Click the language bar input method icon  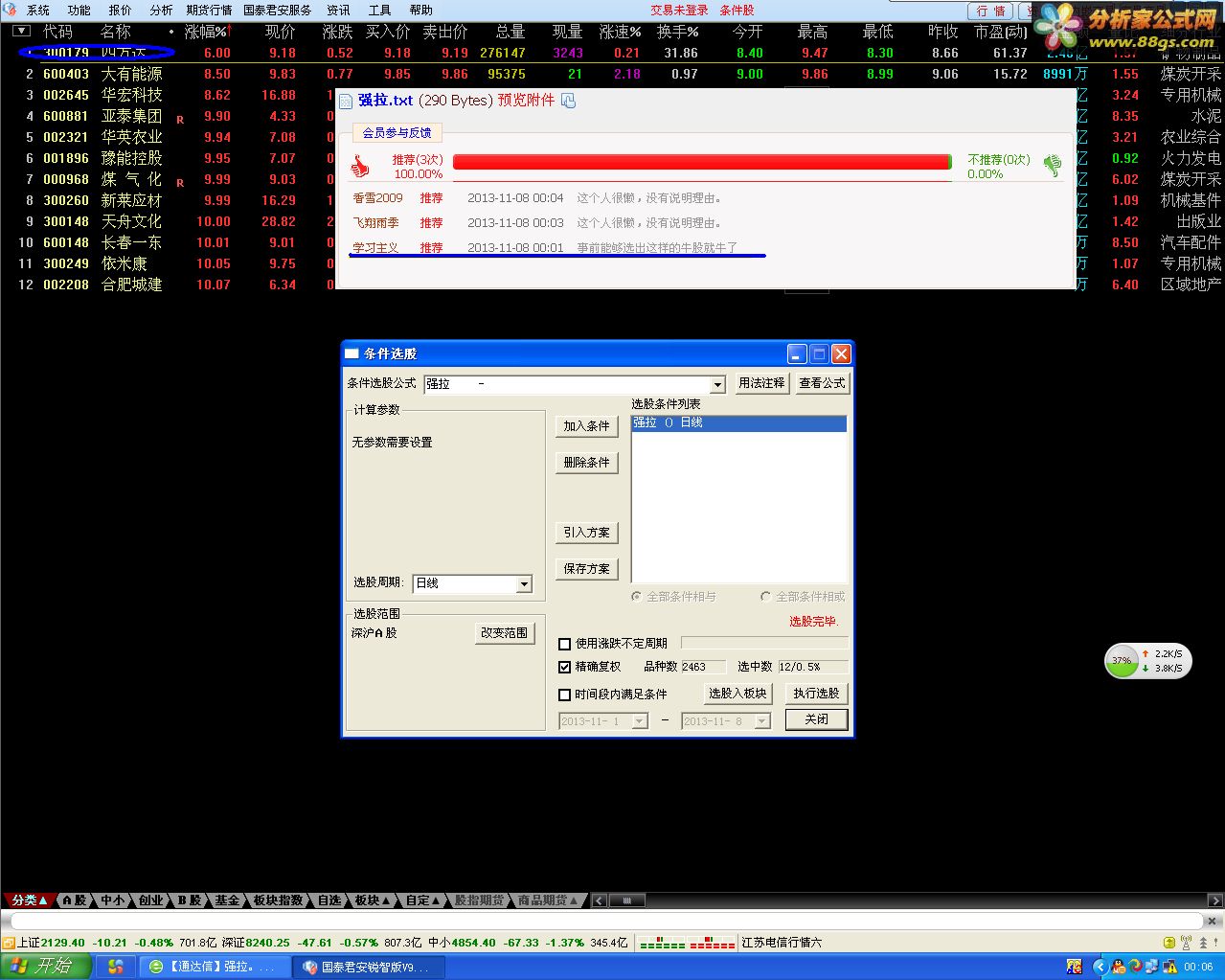[1074, 967]
